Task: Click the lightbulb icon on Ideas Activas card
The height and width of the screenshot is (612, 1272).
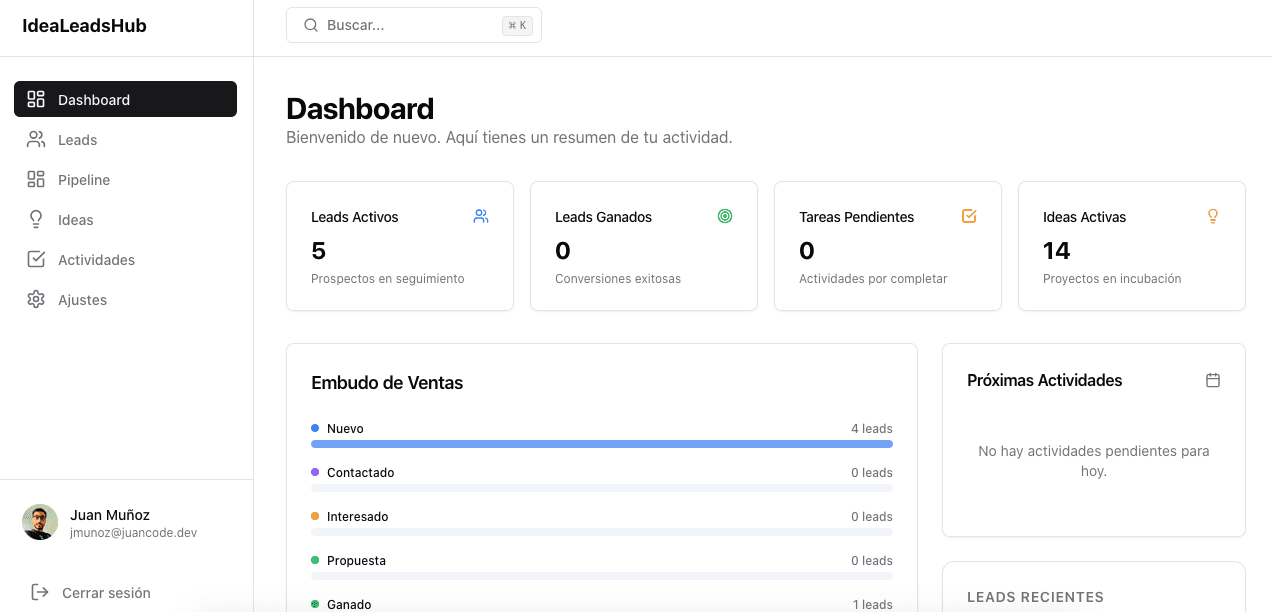Action: [x=1213, y=216]
